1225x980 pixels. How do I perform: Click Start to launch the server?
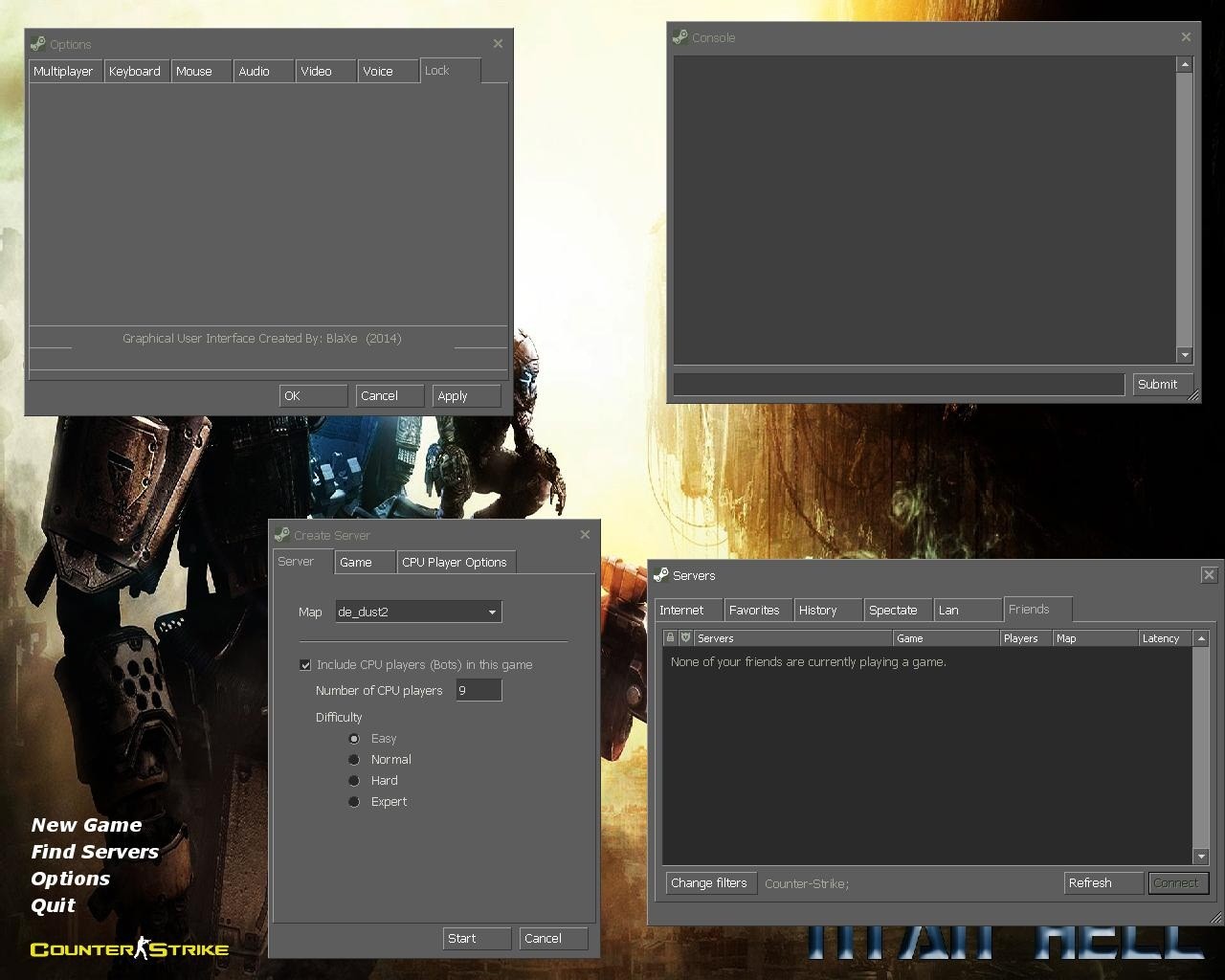[x=476, y=938]
